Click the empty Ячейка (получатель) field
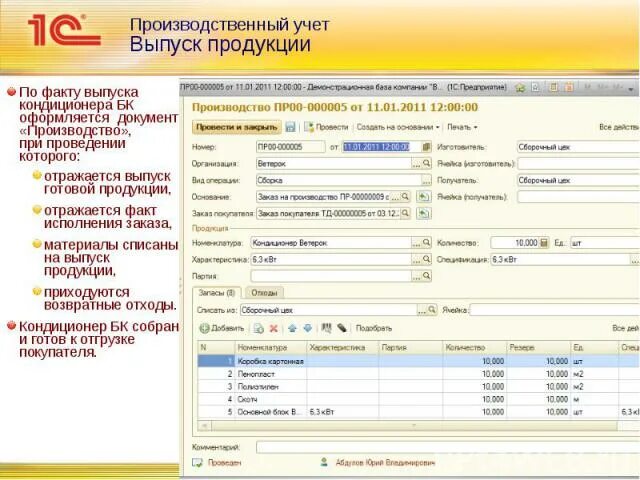 point(578,197)
